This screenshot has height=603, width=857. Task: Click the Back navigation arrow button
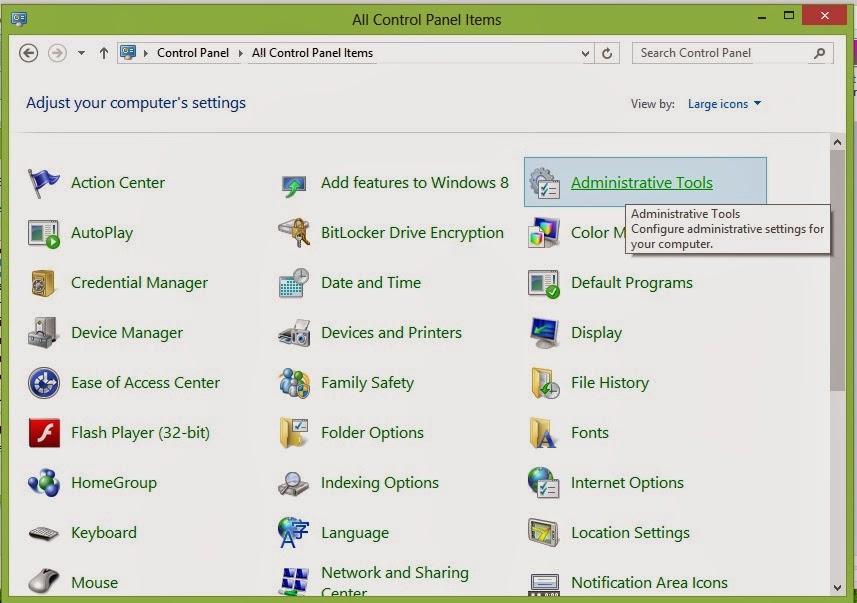(28, 53)
